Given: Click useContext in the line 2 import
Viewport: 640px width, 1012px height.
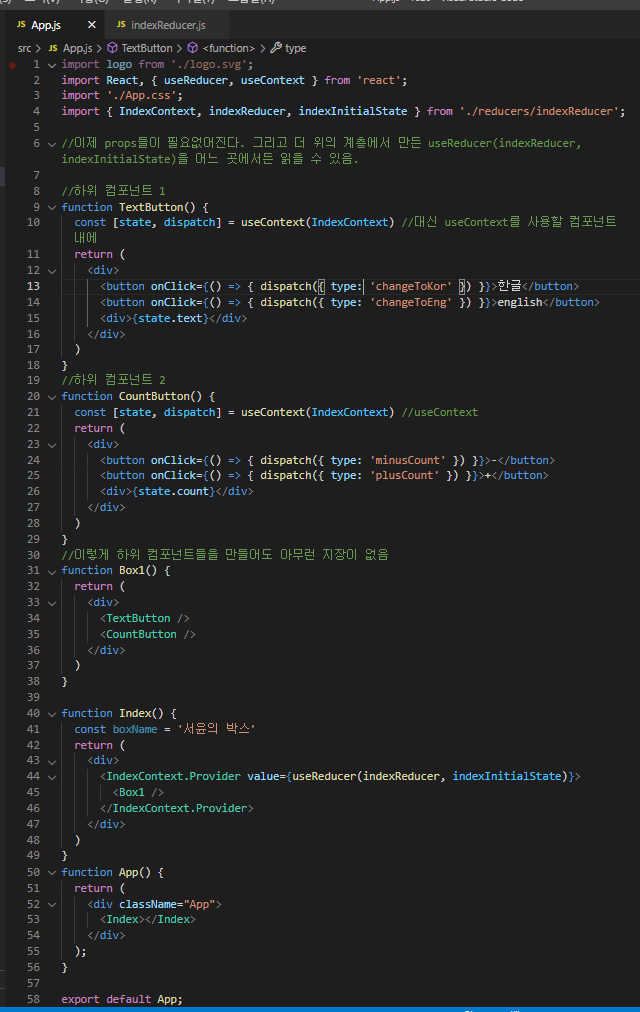Looking at the screenshot, I should click(273, 80).
